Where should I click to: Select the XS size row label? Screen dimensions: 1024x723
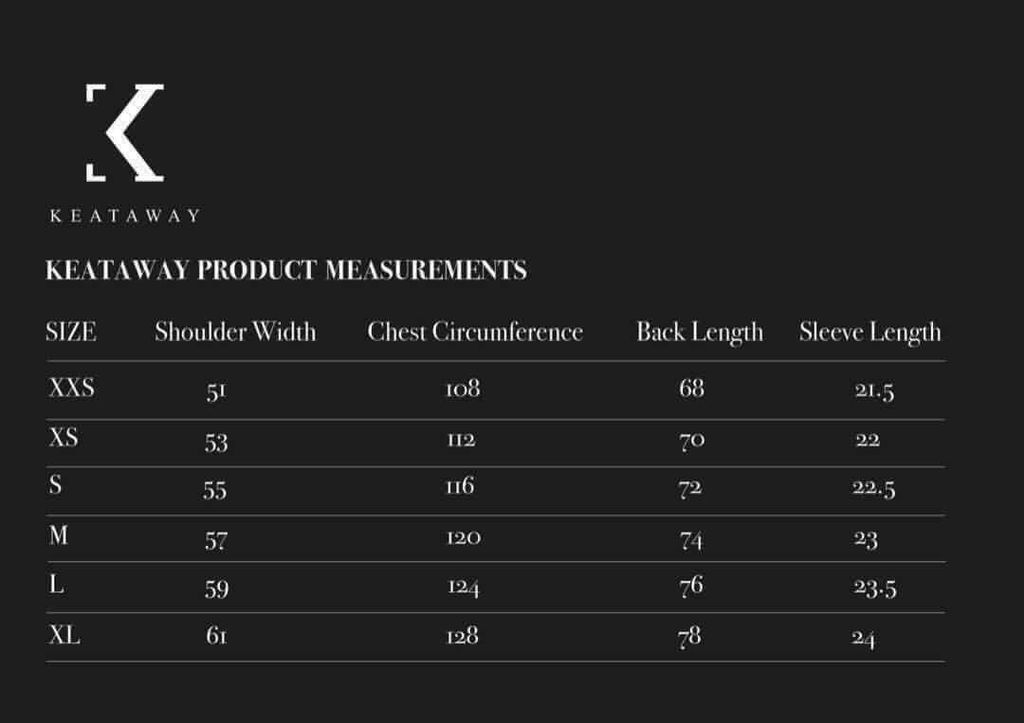coord(63,436)
